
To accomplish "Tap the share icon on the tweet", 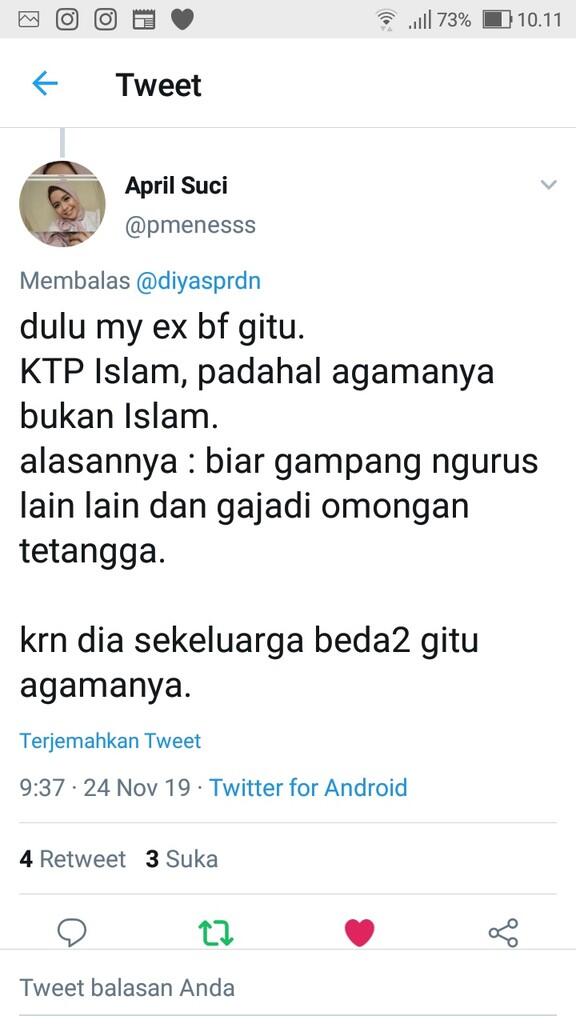I will 503,932.
